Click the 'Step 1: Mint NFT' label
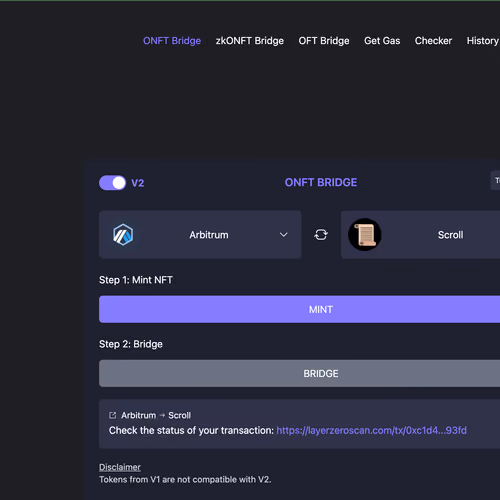This screenshot has height=500, width=500. [136, 280]
